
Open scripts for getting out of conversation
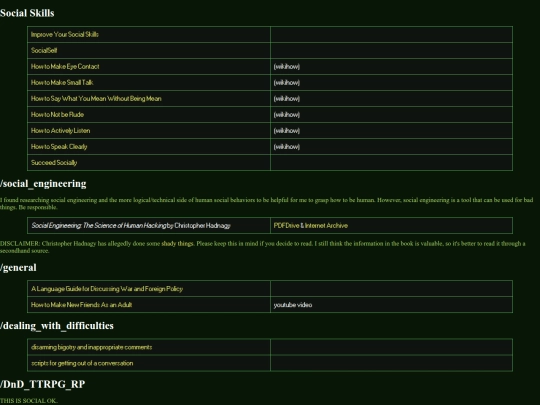[82, 363]
